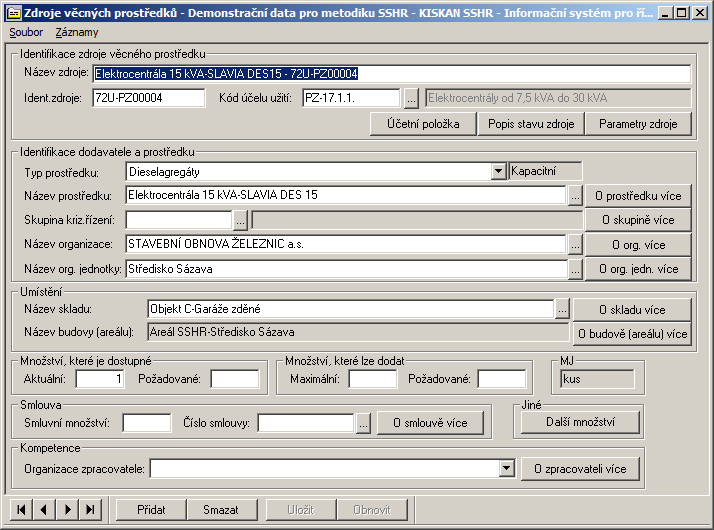Focus Požadované field under lze dodat
Screen dimensions: 714x530
click(502, 379)
